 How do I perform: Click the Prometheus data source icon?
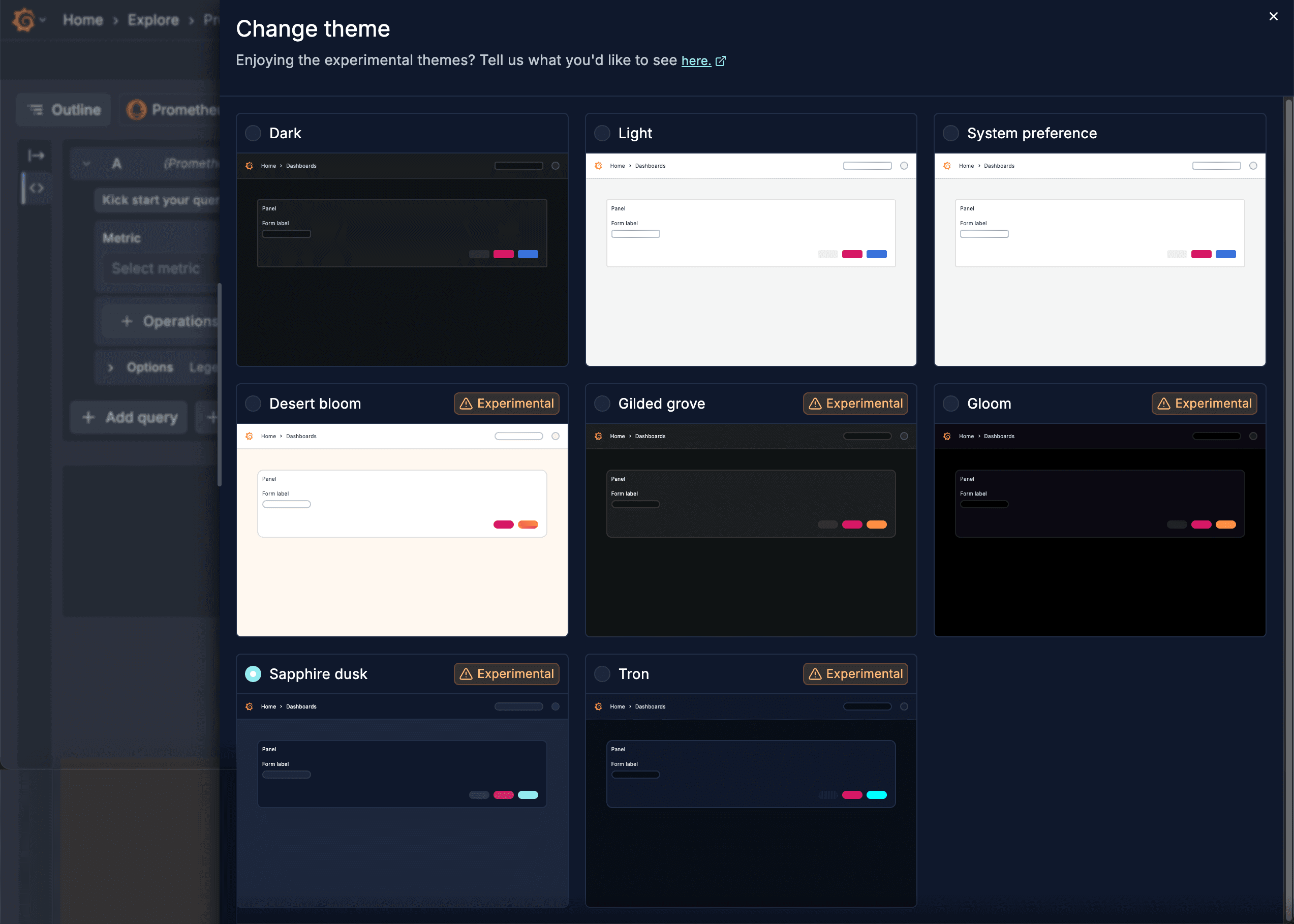point(137,109)
